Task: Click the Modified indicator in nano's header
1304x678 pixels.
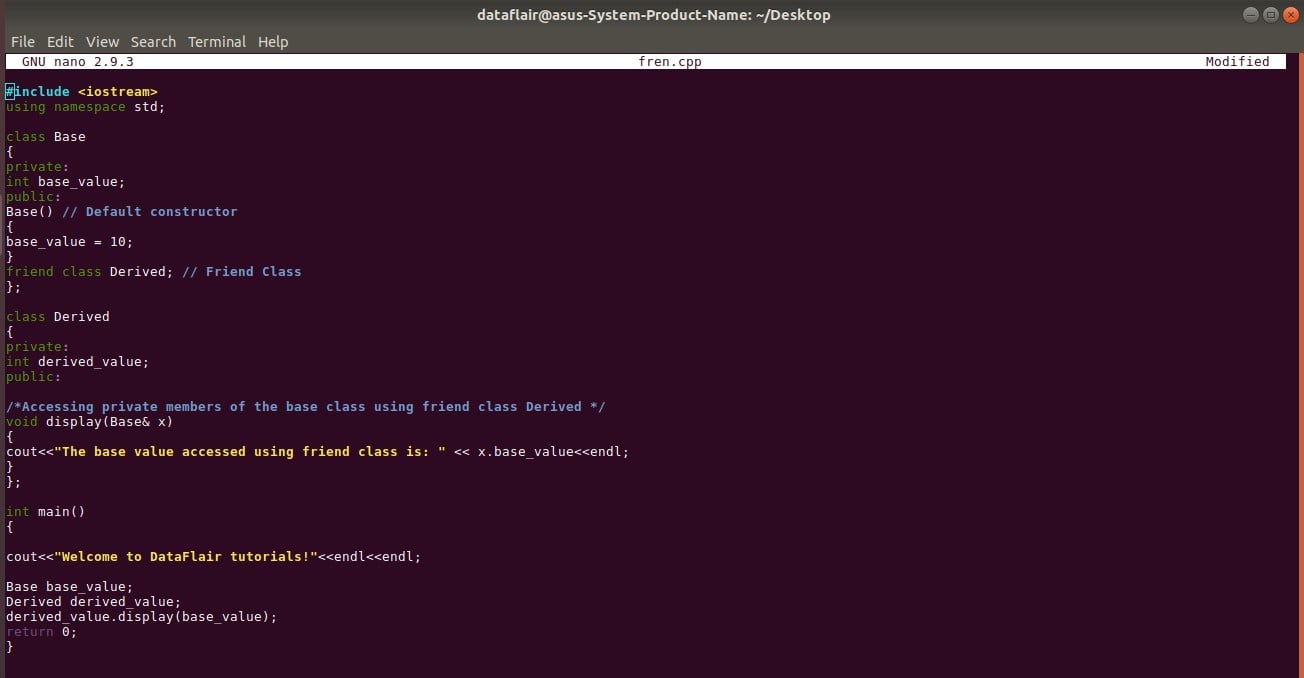Action: pyautogui.click(x=1237, y=61)
